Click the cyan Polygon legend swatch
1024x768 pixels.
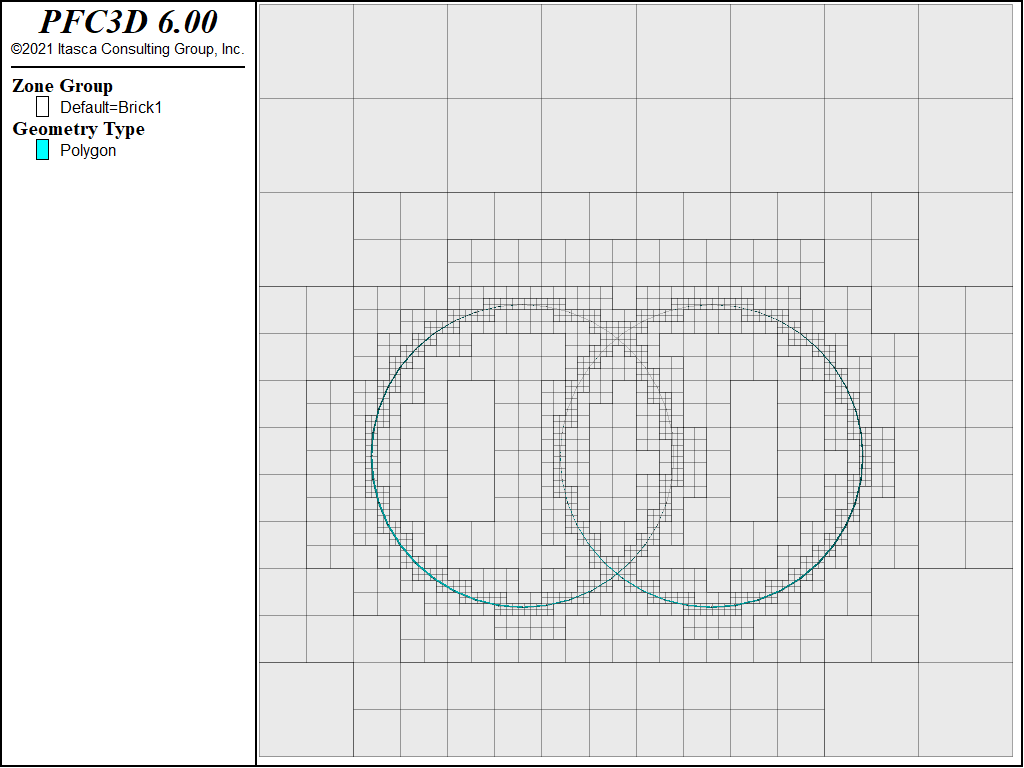42,150
